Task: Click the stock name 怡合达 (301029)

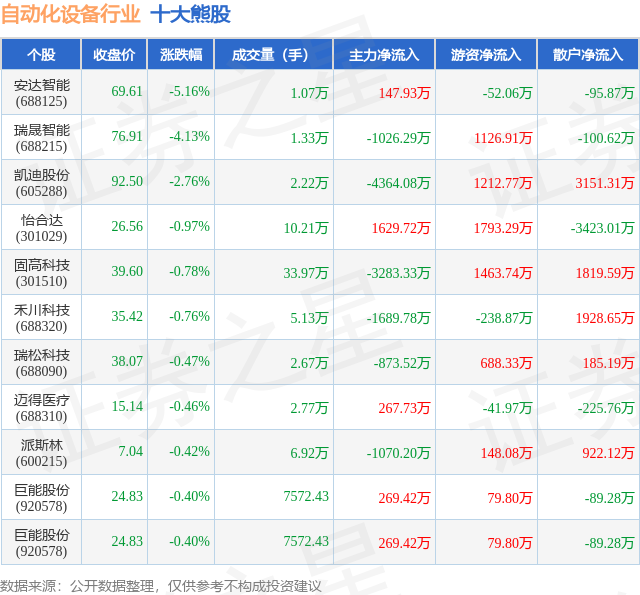Action: pyautogui.click(x=42, y=228)
